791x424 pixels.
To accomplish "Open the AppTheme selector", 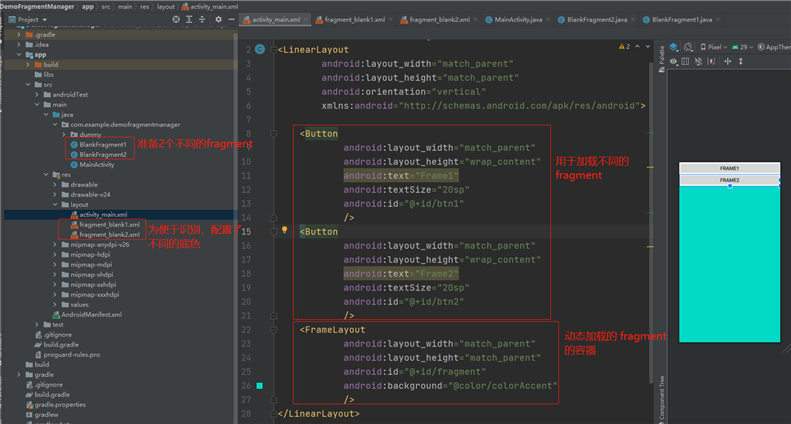I will click(x=774, y=47).
